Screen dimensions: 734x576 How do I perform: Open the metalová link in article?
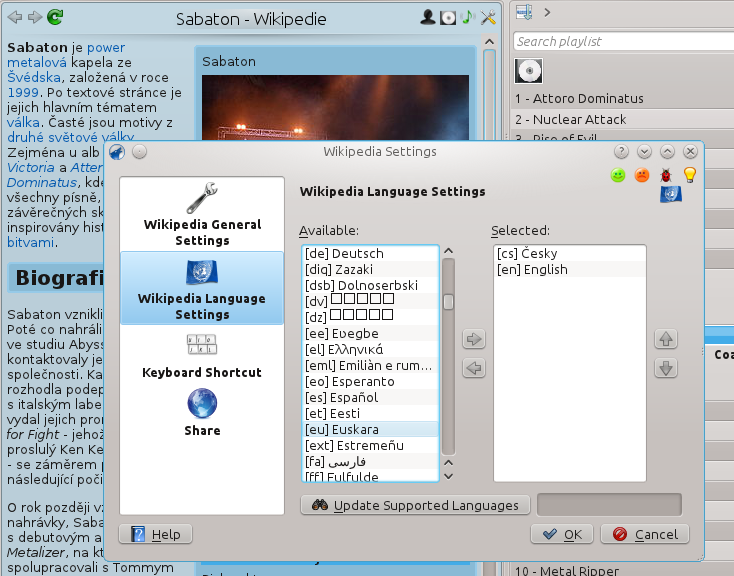[37, 62]
